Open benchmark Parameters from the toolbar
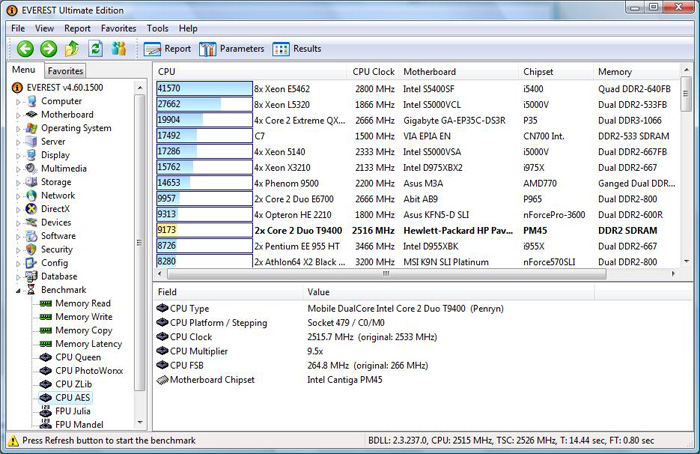Image resolution: width=700 pixels, height=454 pixels. click(232, 48)
